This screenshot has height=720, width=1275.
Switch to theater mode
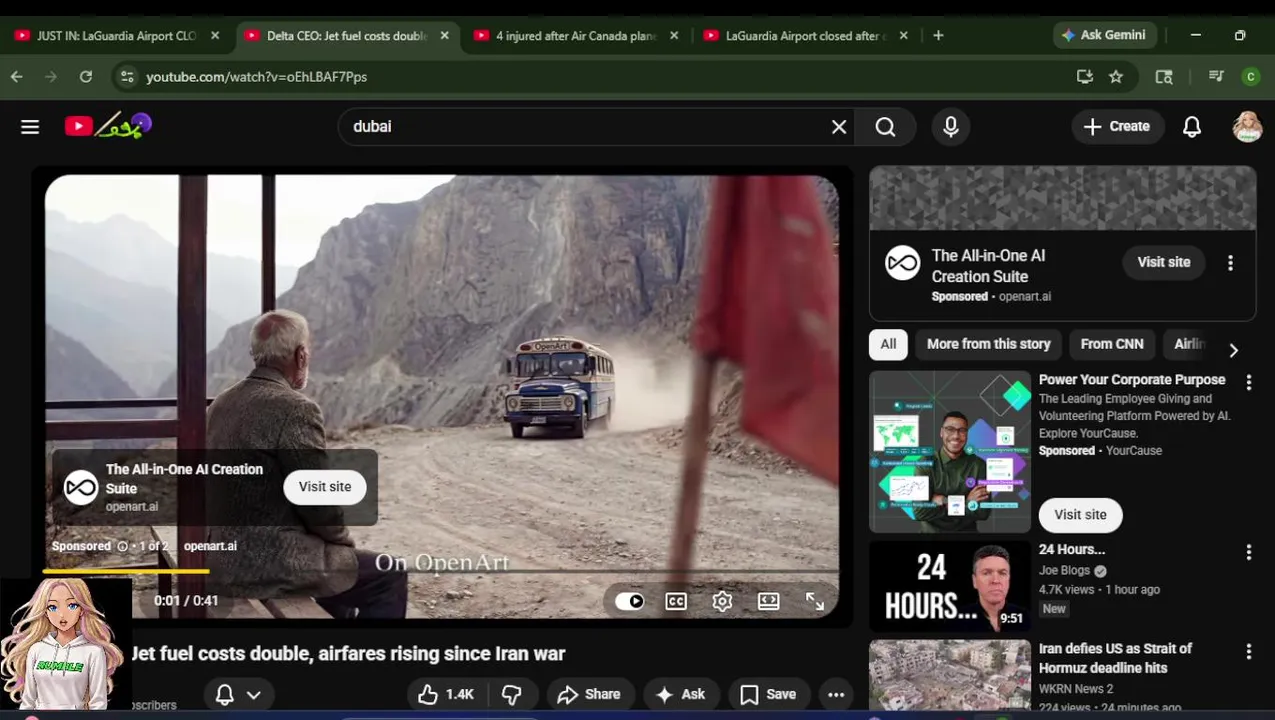[768, 601]
